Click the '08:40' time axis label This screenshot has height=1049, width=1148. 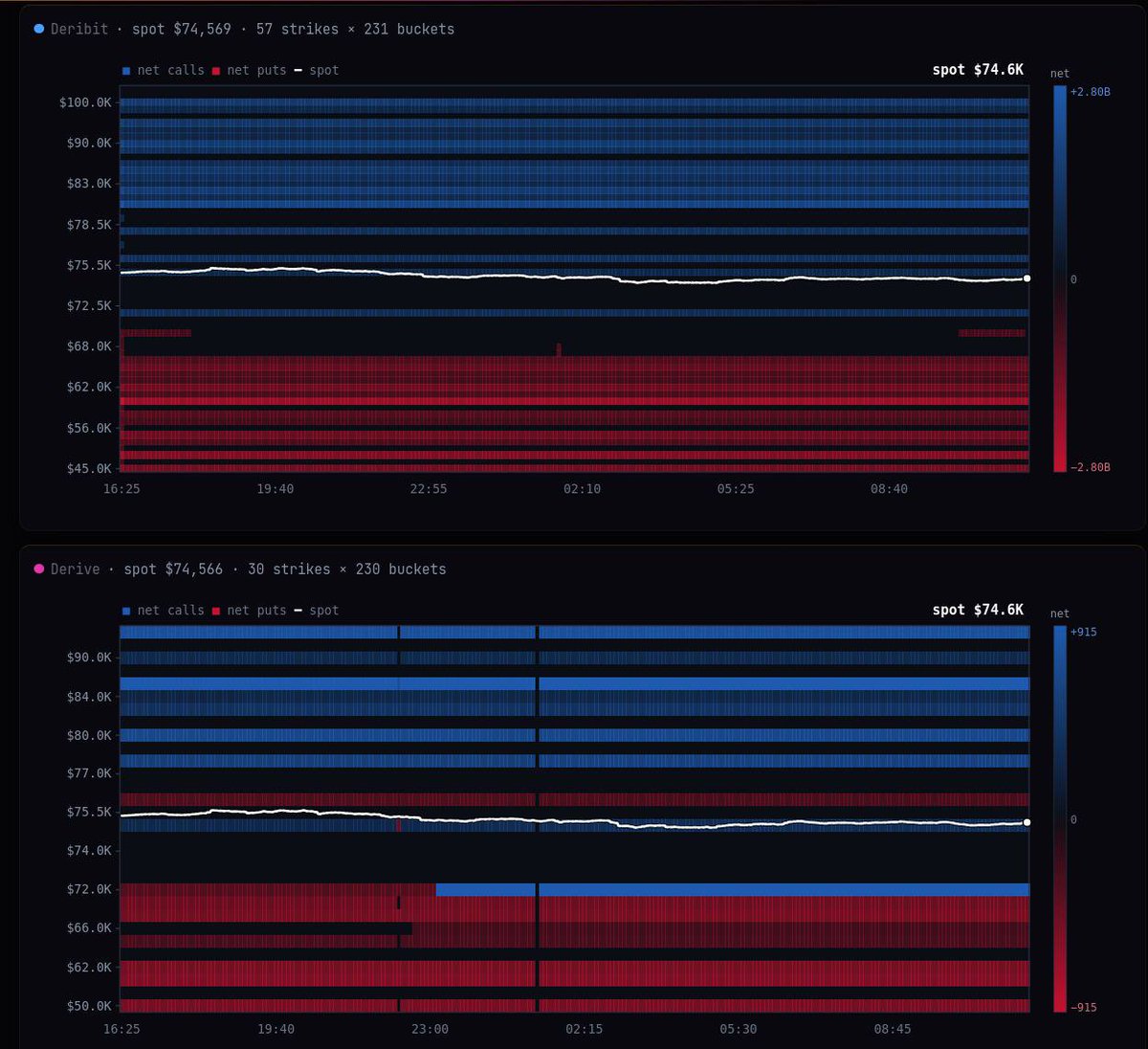889,489
